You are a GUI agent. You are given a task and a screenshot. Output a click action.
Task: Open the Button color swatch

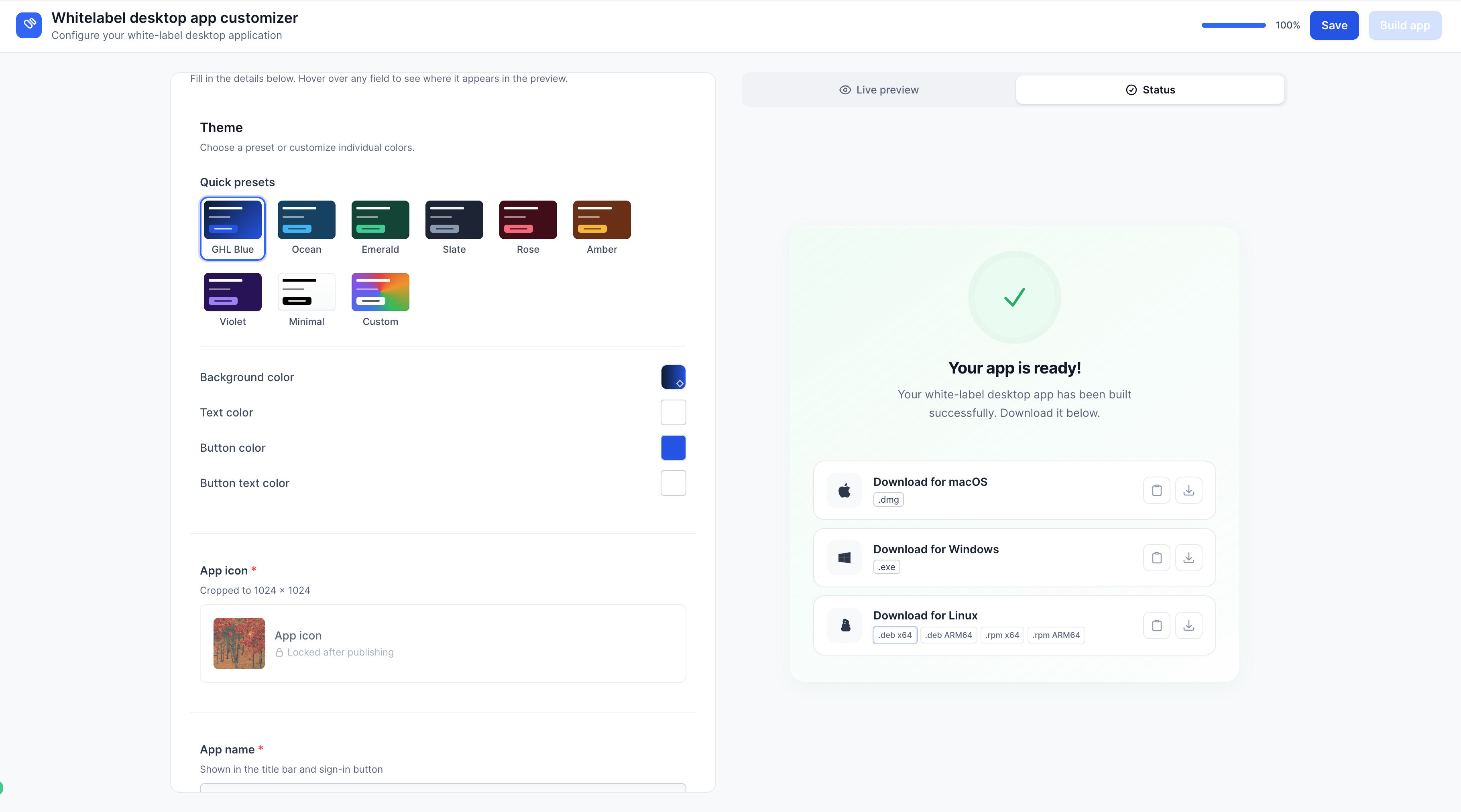pos(673,448)
